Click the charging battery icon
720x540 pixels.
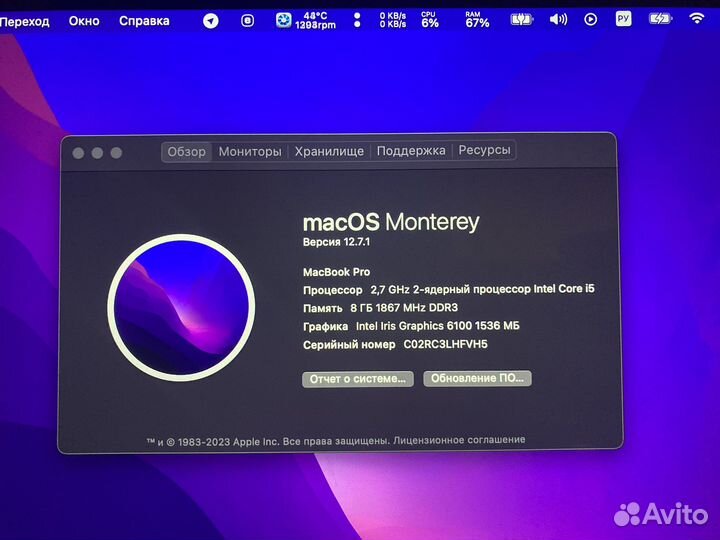coord(660,19)
